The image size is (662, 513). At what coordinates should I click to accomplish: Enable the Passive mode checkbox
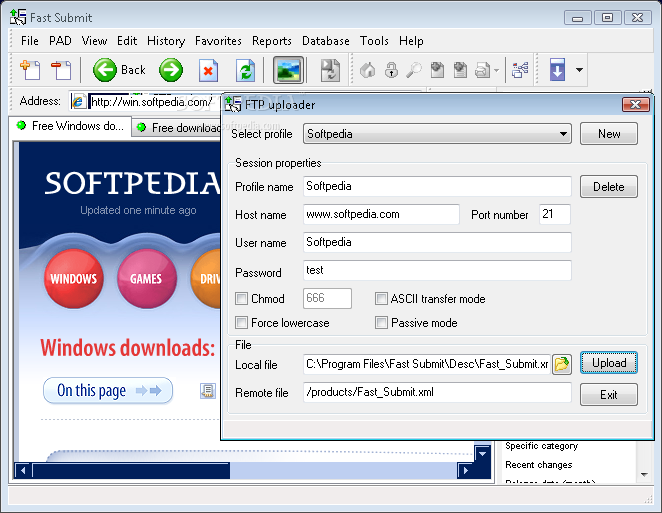pos(381,323)
